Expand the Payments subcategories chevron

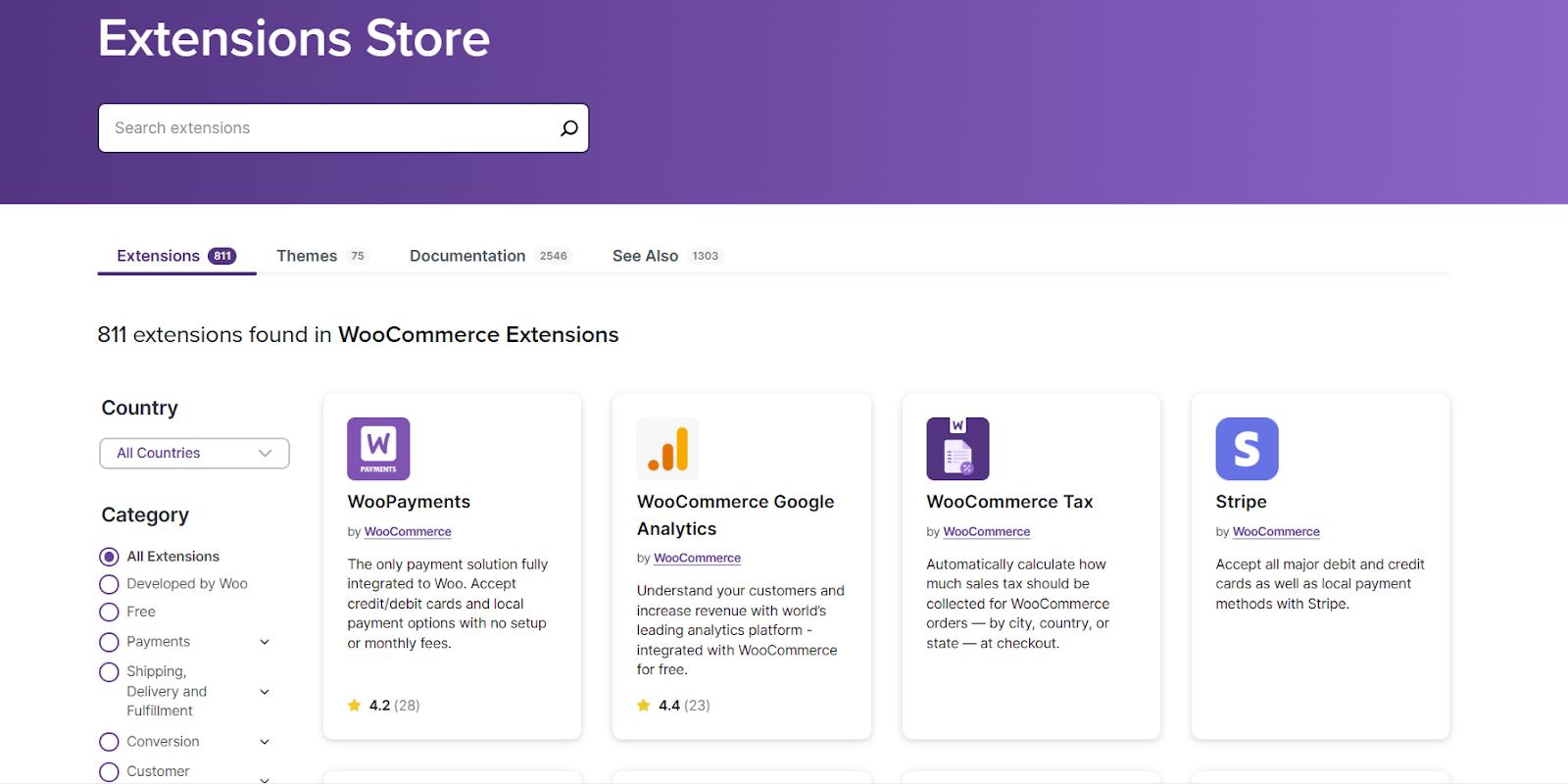click(x=265, y=642)
